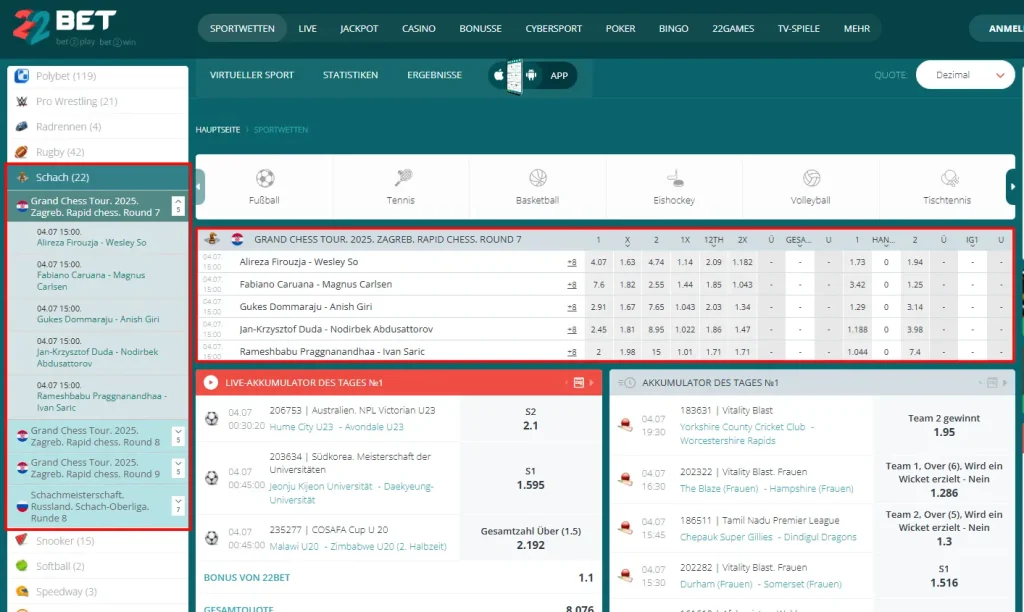Select odds 15 for Praggnanandhaa - Ivan Saric
The width and height of the screenshot is (1024, 612).
point(656,352)
